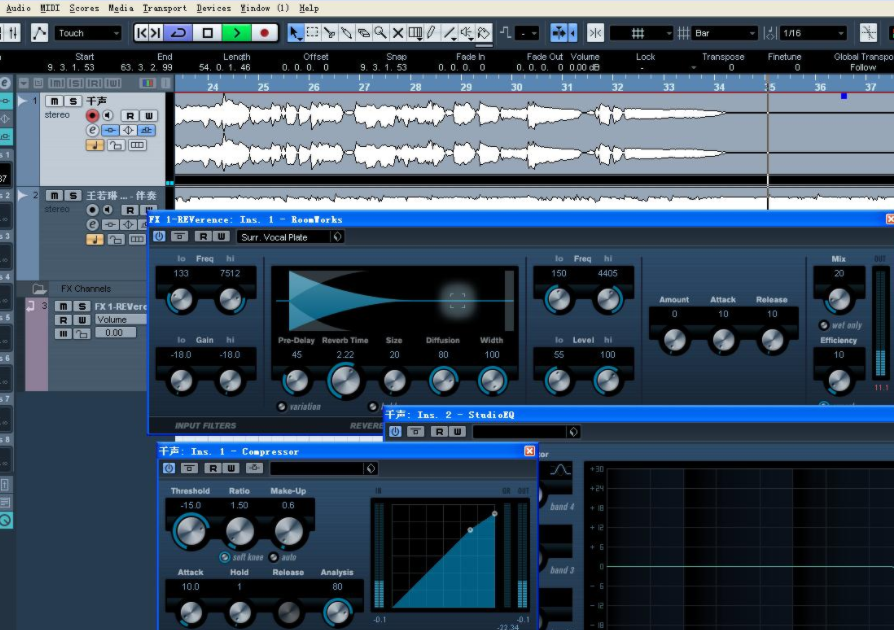
Task: Select the Split scissors tool
Action: 330,32
